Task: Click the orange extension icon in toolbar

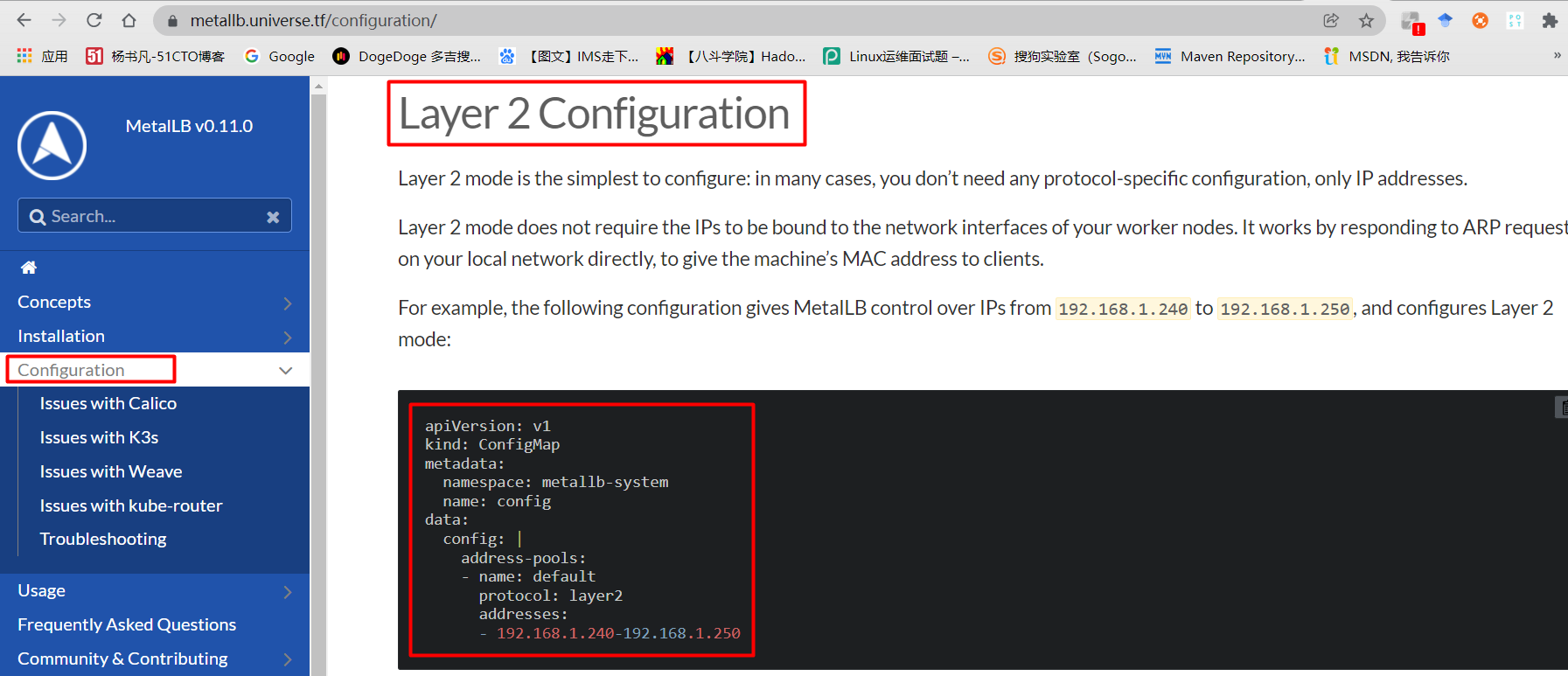Action: point(1480,20)
